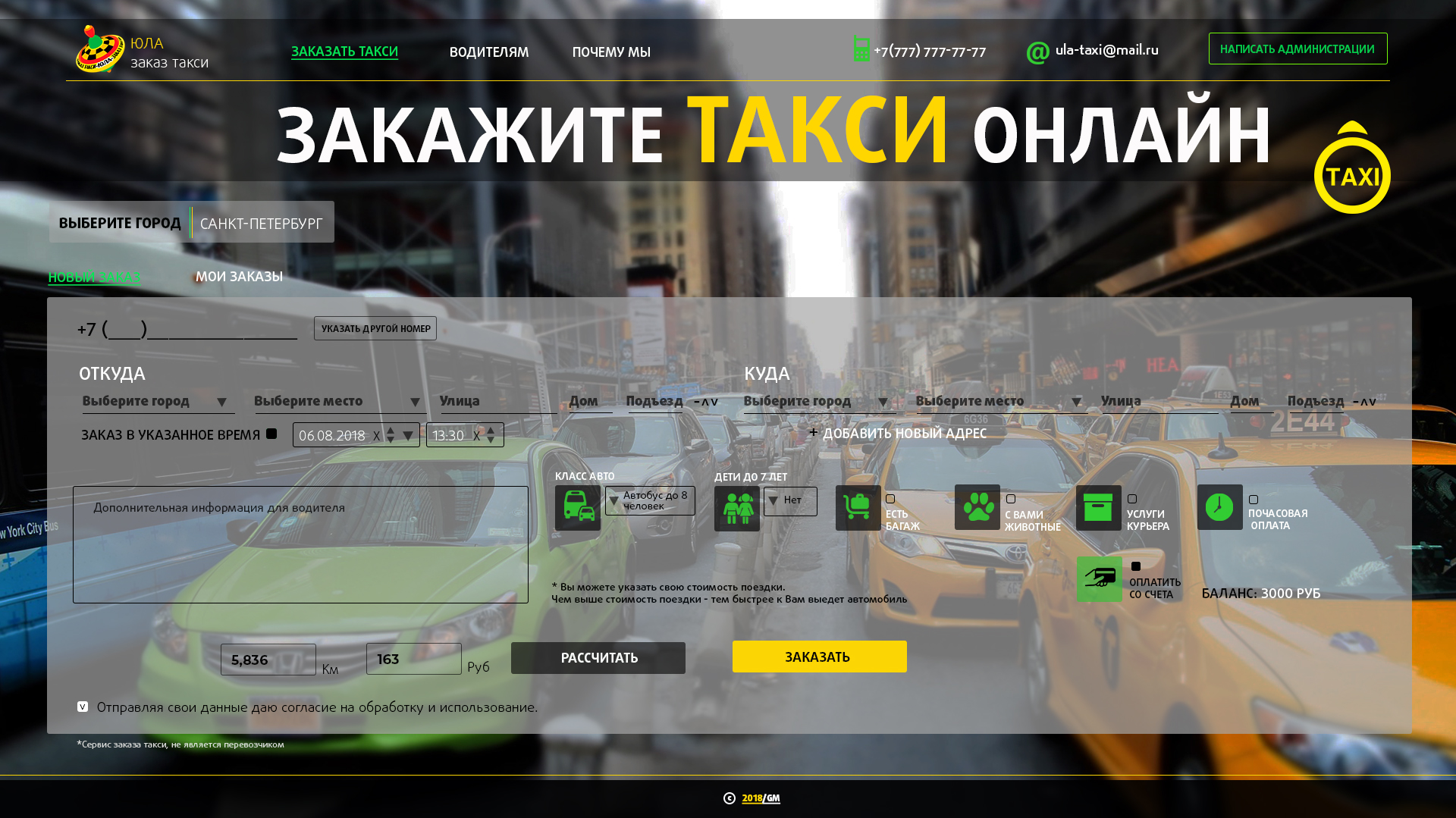Click the green phone icon in header
Image resolution: width=1456 pixels, height=818 pixels.
tap(861, 49)
